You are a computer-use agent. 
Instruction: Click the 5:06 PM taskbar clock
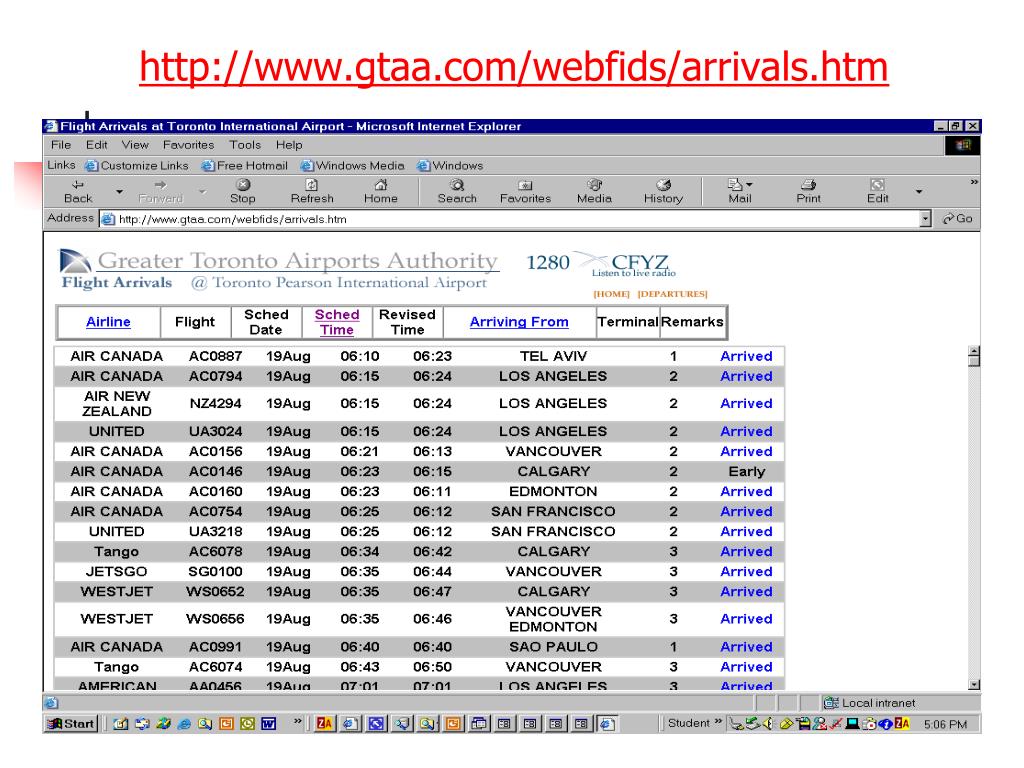pos(945,724)
